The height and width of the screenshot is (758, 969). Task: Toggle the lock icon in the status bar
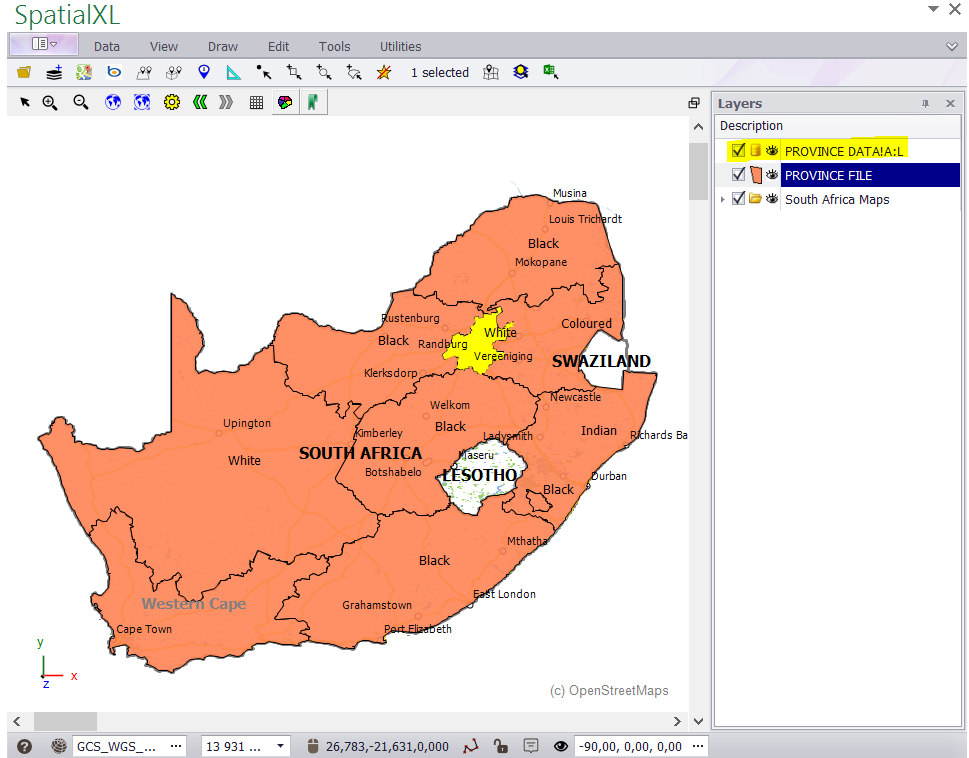point(502,746)
